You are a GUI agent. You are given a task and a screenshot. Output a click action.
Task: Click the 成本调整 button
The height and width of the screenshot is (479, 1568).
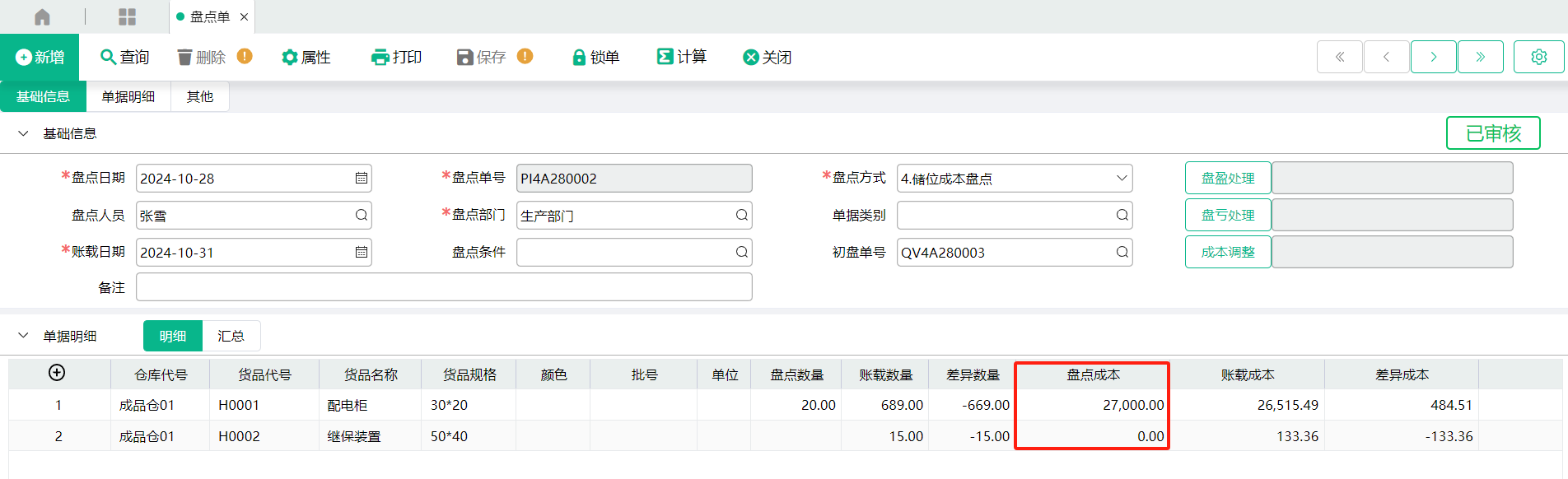[x=1228, y=253]
